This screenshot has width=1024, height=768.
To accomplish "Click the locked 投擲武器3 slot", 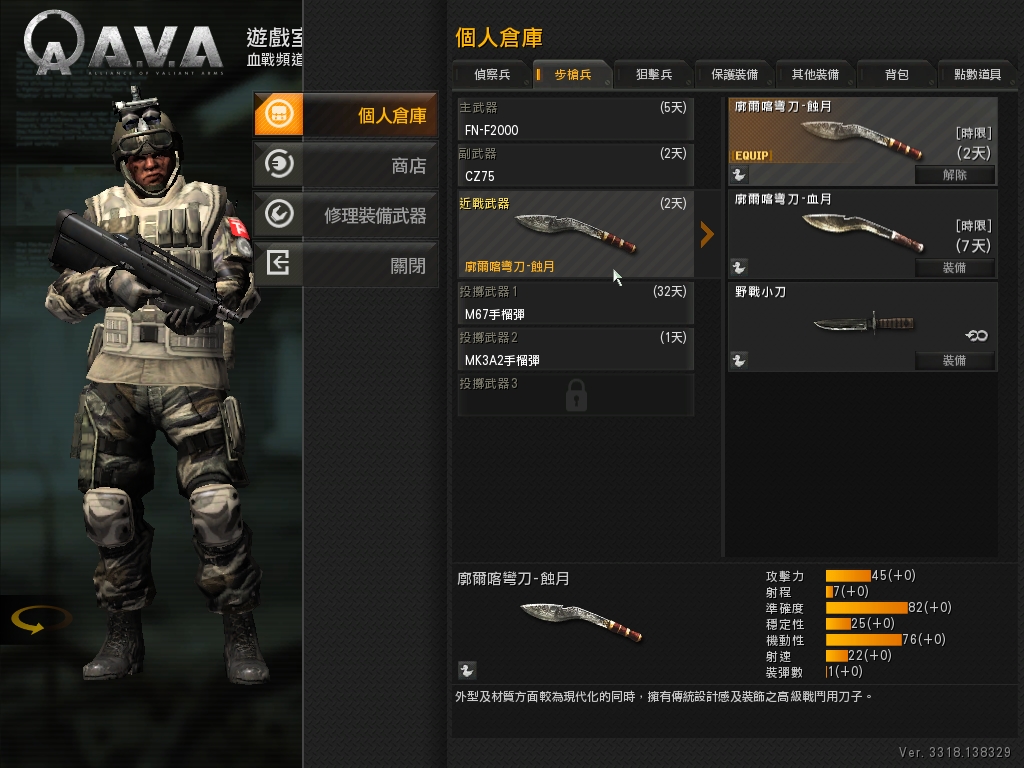I will (x=575, y=394).
